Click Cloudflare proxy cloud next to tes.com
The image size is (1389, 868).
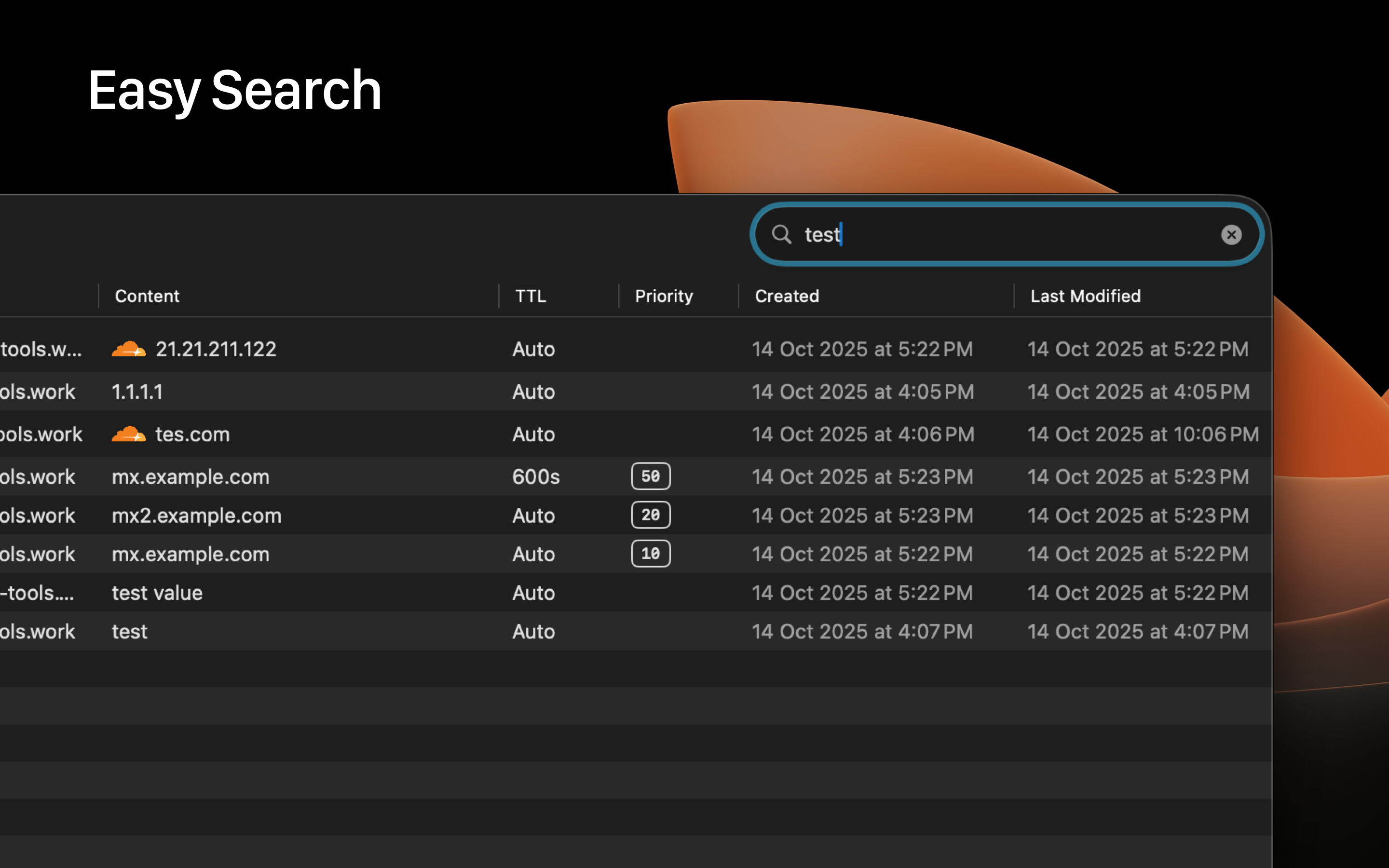[129, 434]
